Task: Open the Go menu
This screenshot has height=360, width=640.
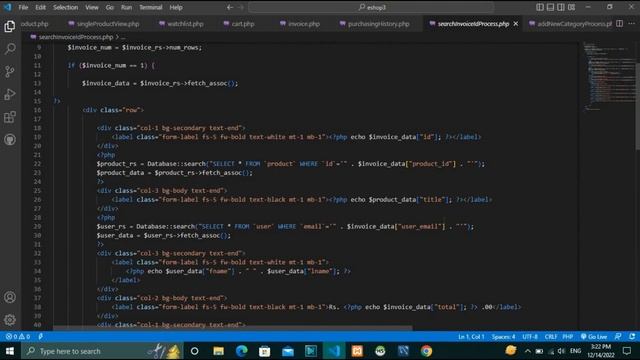Action: pos(110,7)
